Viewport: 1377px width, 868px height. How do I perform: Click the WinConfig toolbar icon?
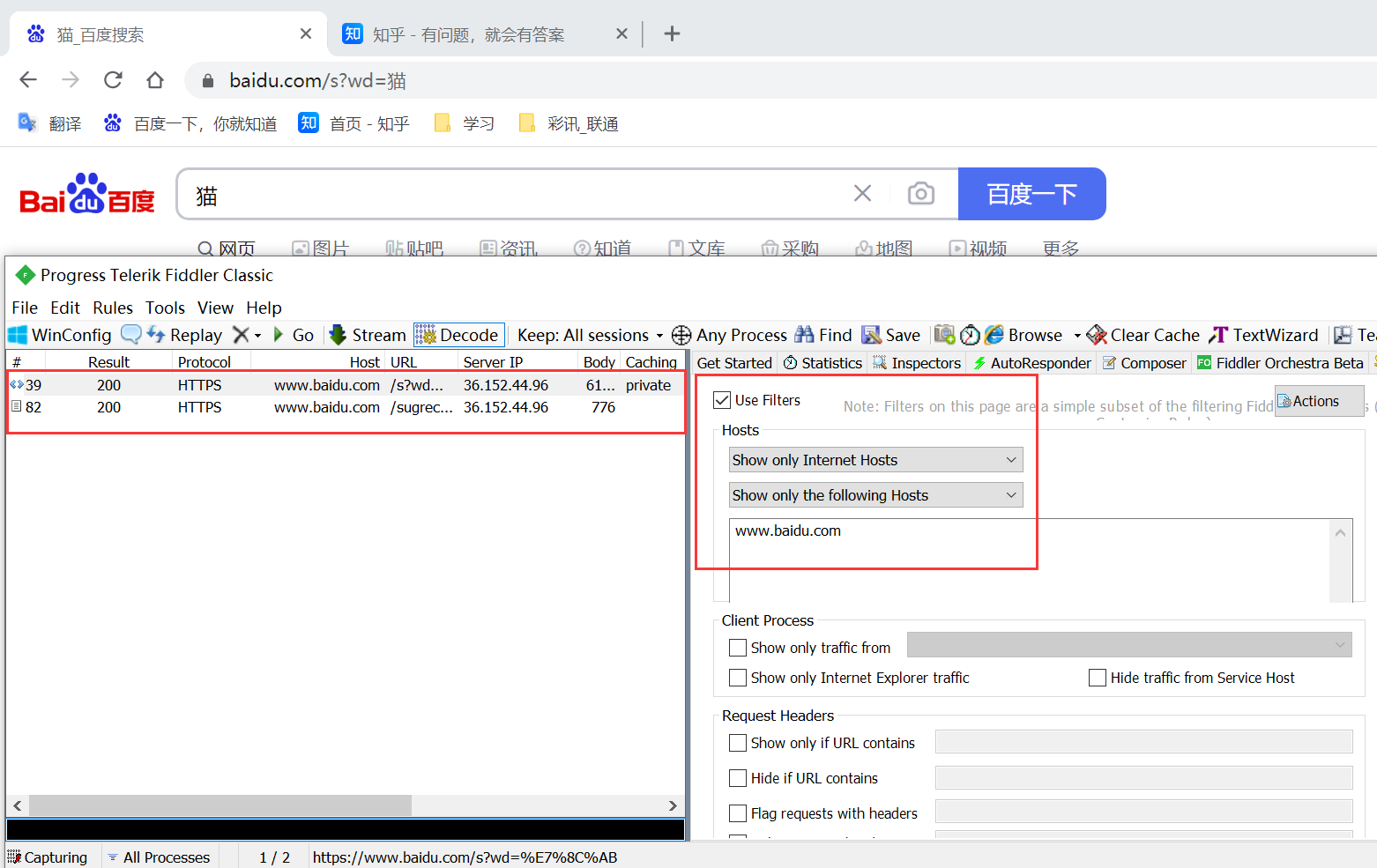click(x=18, y=335)
